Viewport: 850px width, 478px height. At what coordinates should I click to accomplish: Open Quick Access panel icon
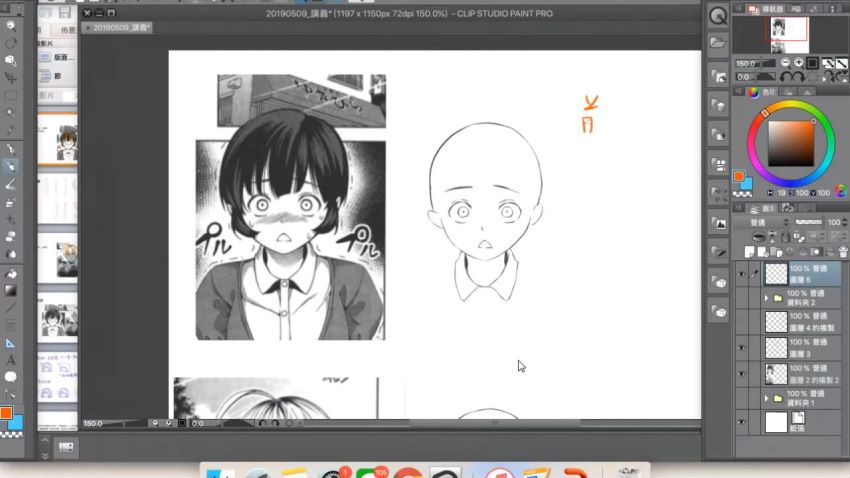point(718,16)
